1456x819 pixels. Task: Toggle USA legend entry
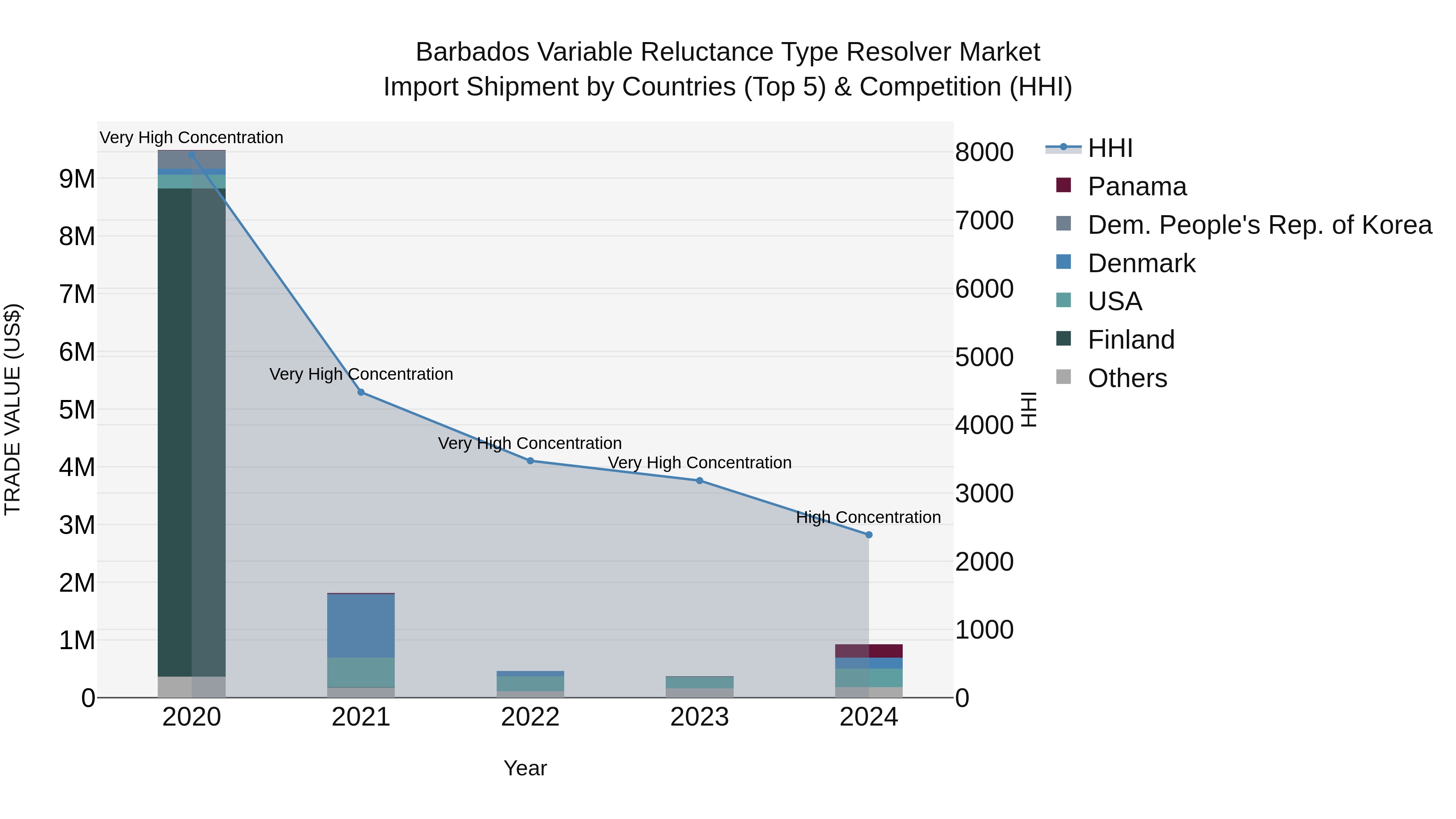pyautogui.click(x=1099, y=301)
